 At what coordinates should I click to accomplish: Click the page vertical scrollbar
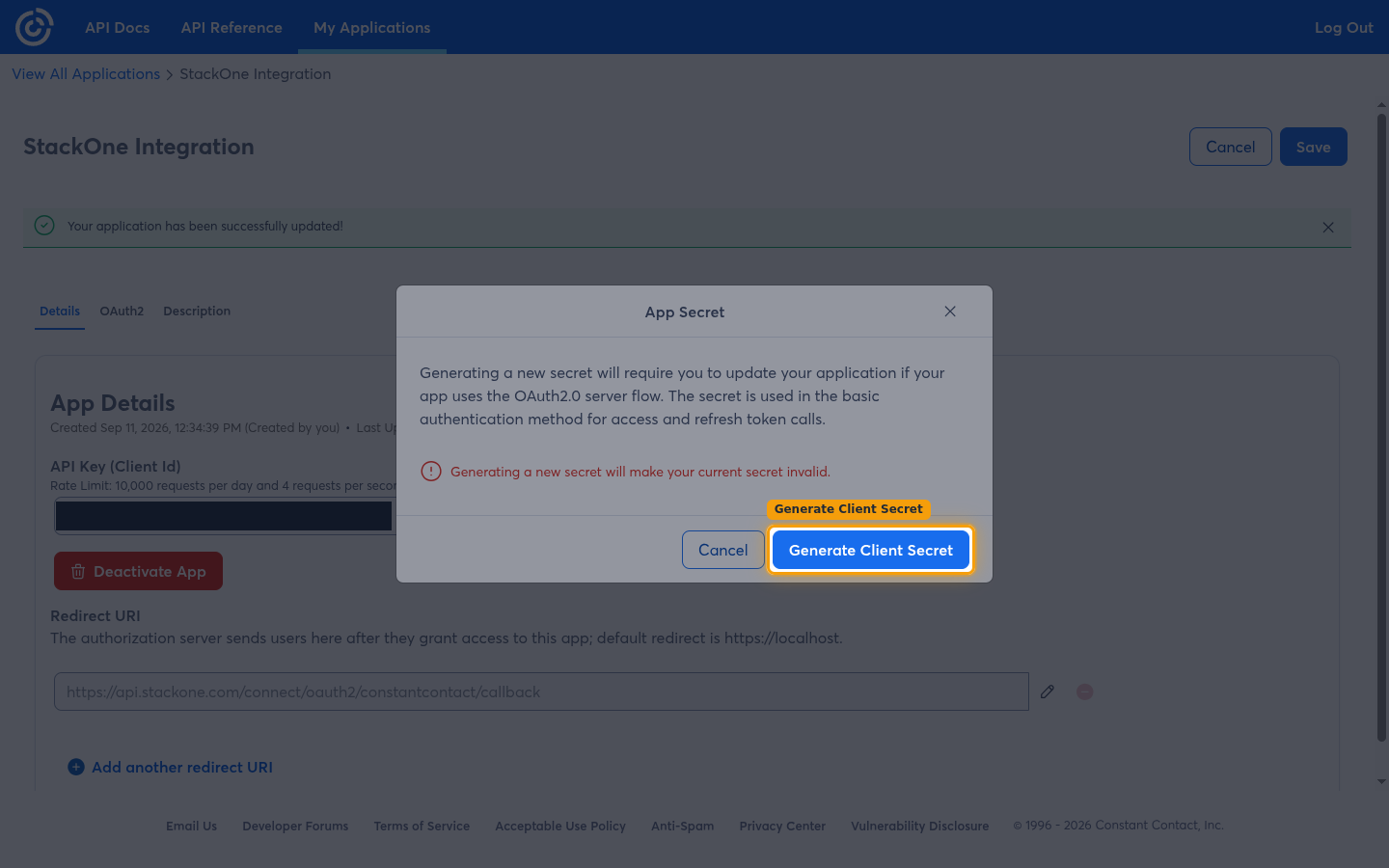coord(1381,426)
